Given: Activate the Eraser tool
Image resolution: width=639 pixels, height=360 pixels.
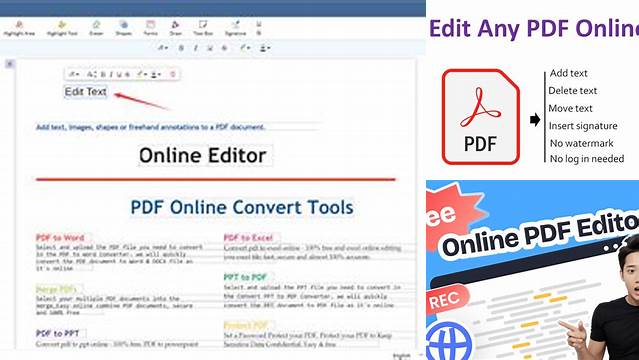Looking at the screenshot, I should point(96,29).
